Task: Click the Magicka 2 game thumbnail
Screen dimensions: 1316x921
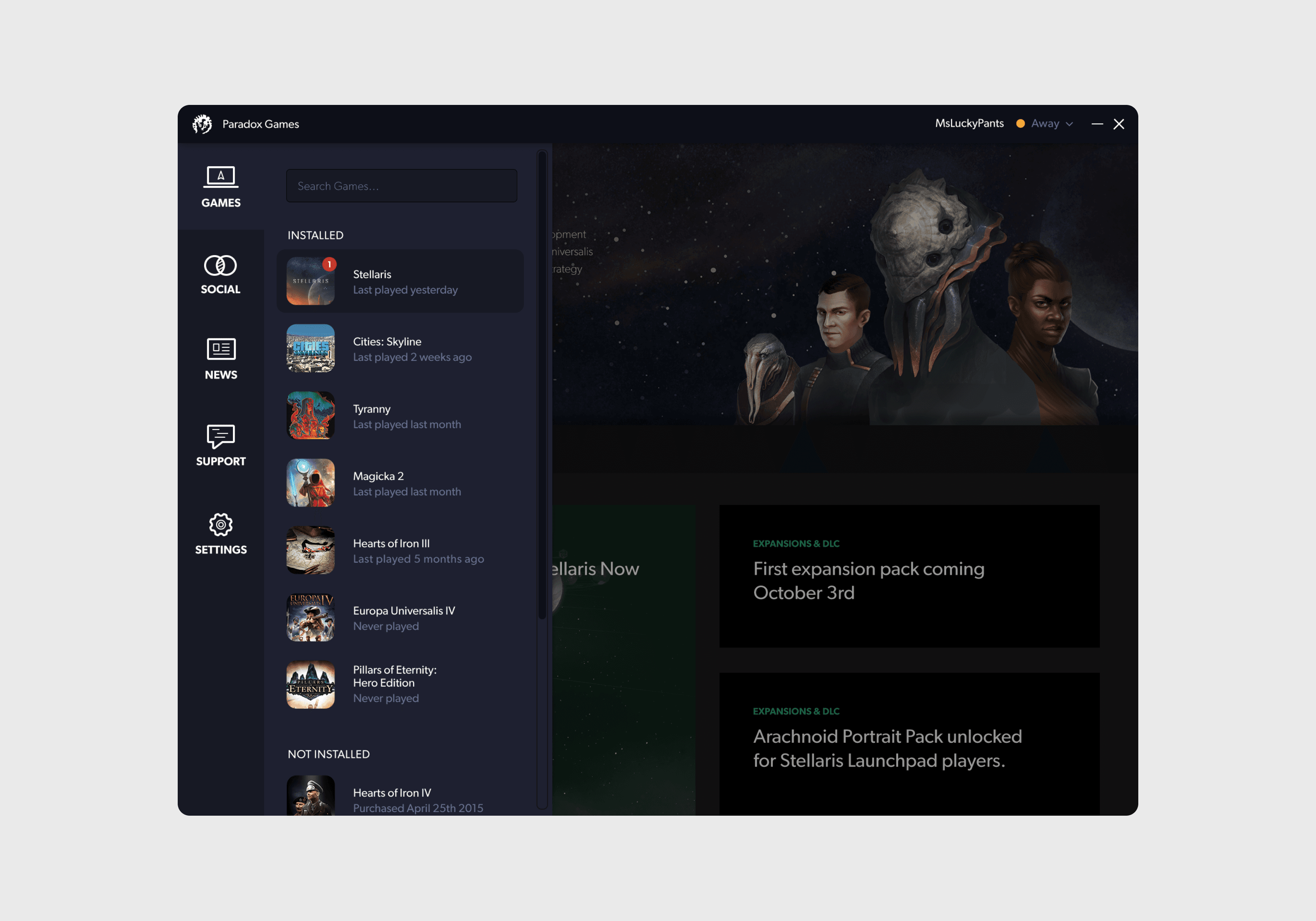Action: [311, 483]
